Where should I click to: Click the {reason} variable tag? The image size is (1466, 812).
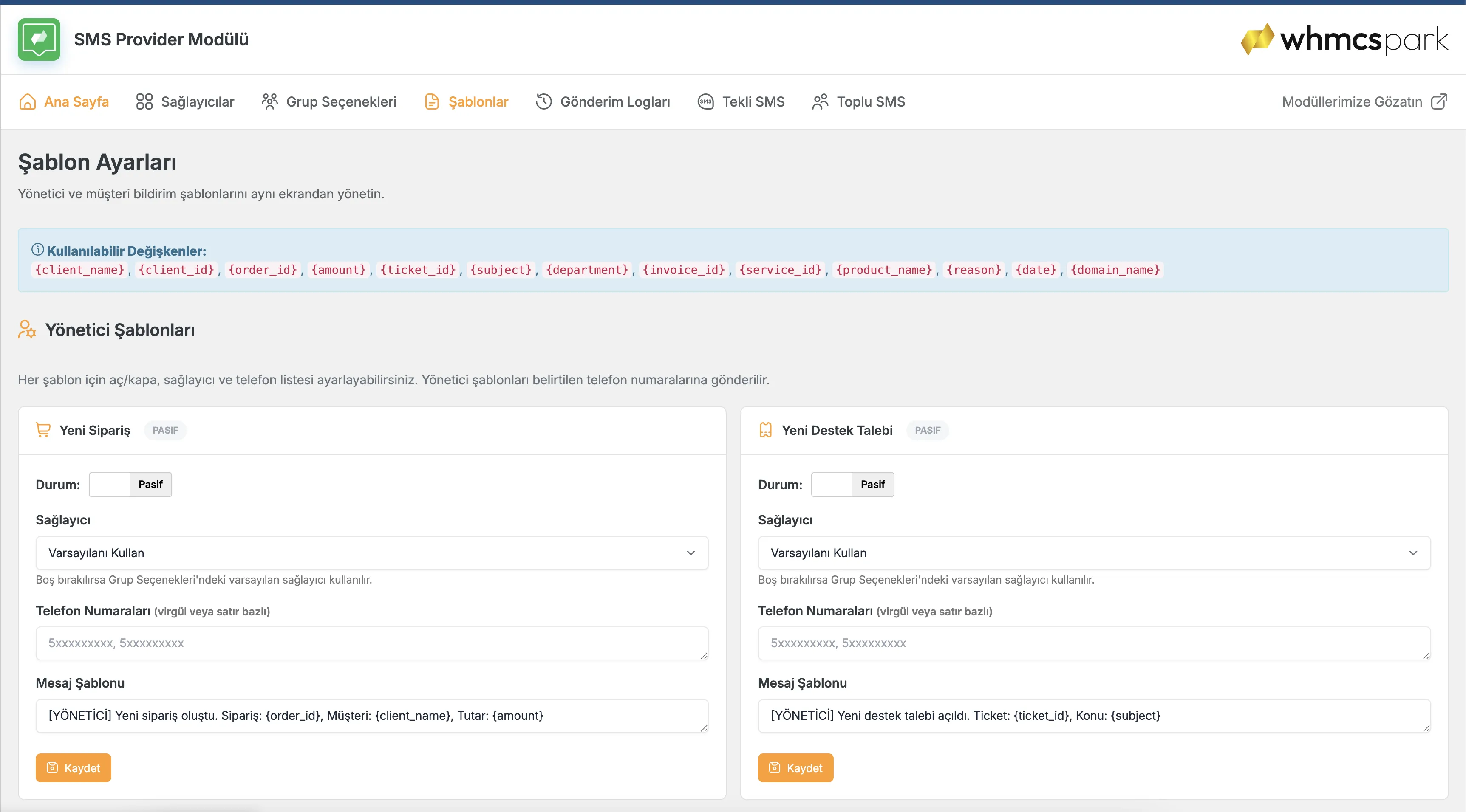[x=974, y=270]
